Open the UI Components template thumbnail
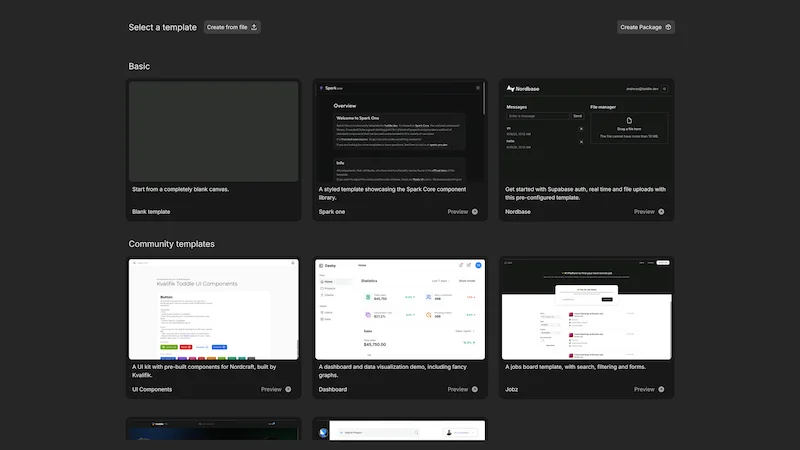Image resolution: width=800 pixels, height=450 pixels. [213, 309]
